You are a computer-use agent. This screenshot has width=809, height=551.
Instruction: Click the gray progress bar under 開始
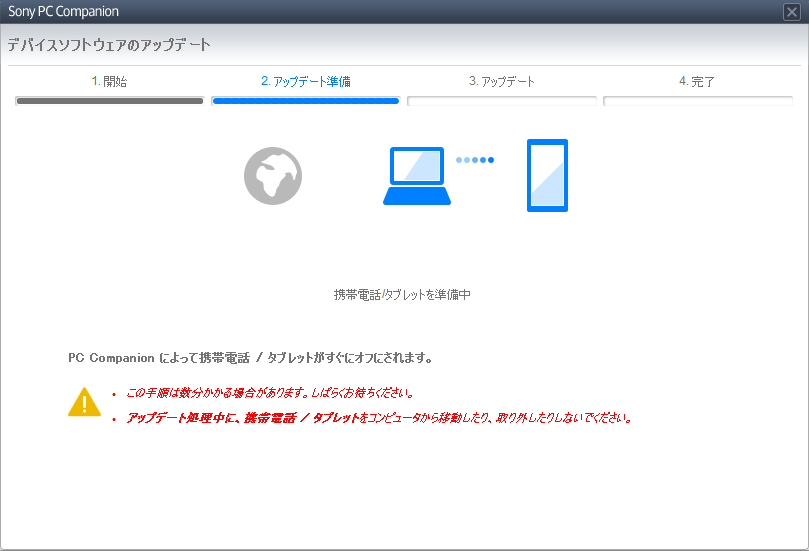pyautogui.click(x=110, y=101)
